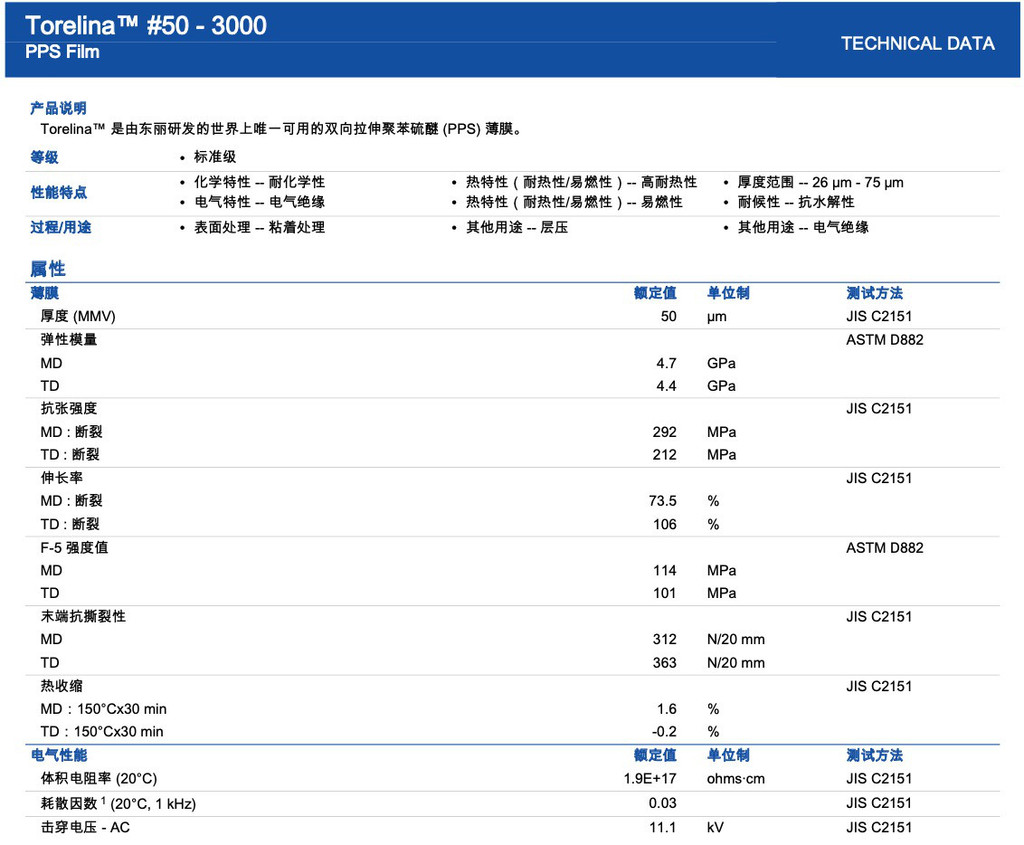Click "JIS C2151" in the 厚度 (MMV) row
The image size is (1024, 845).
pyautogui.click(x=879, y=316)
